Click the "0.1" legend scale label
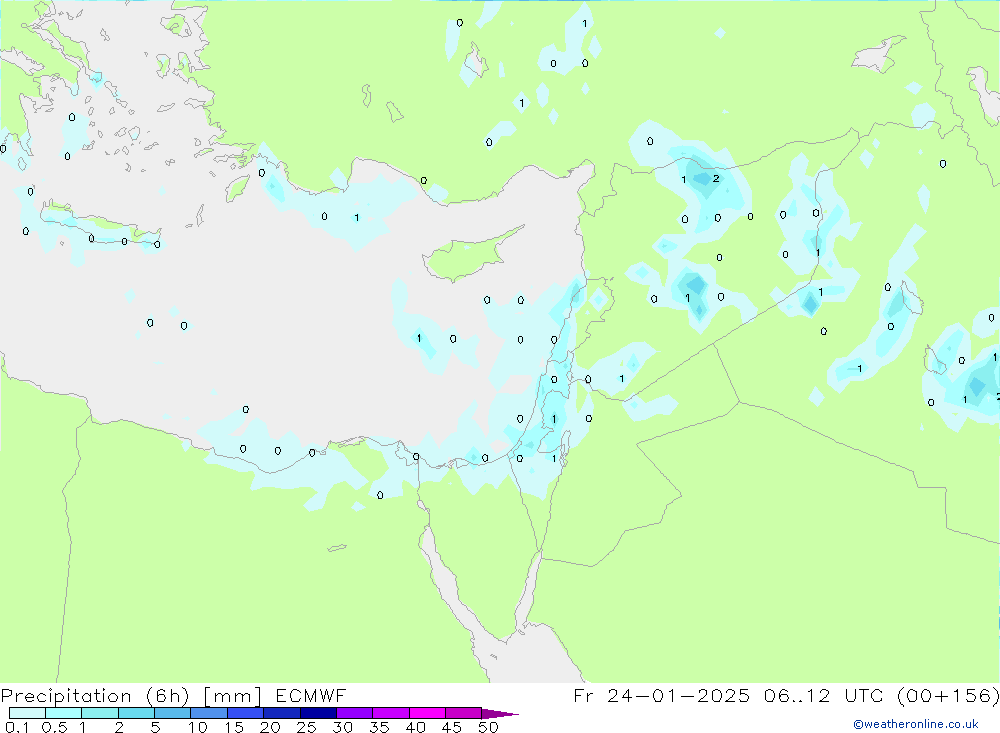 point(17,727)
